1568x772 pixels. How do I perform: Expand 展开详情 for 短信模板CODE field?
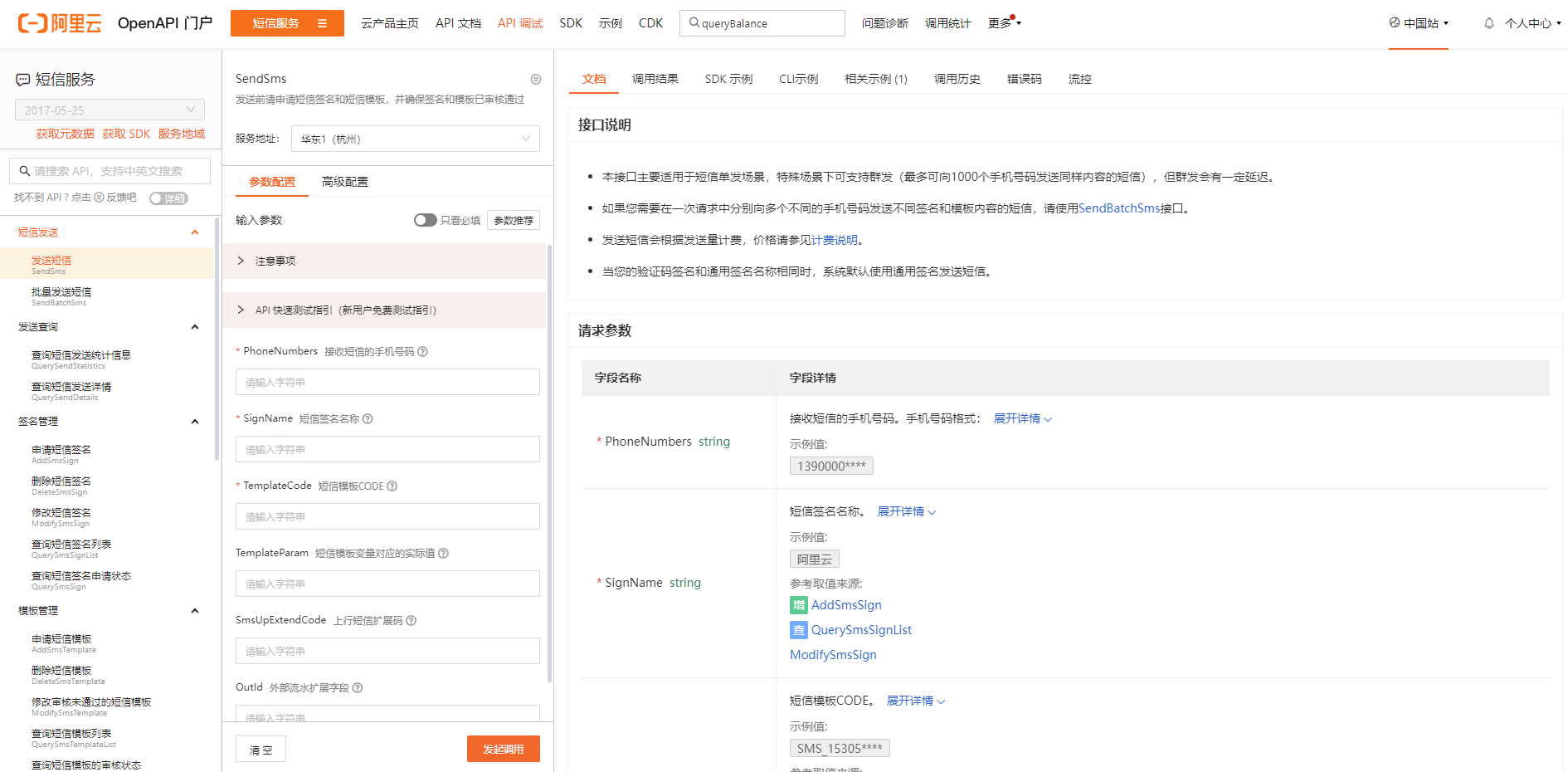point(916,701)
